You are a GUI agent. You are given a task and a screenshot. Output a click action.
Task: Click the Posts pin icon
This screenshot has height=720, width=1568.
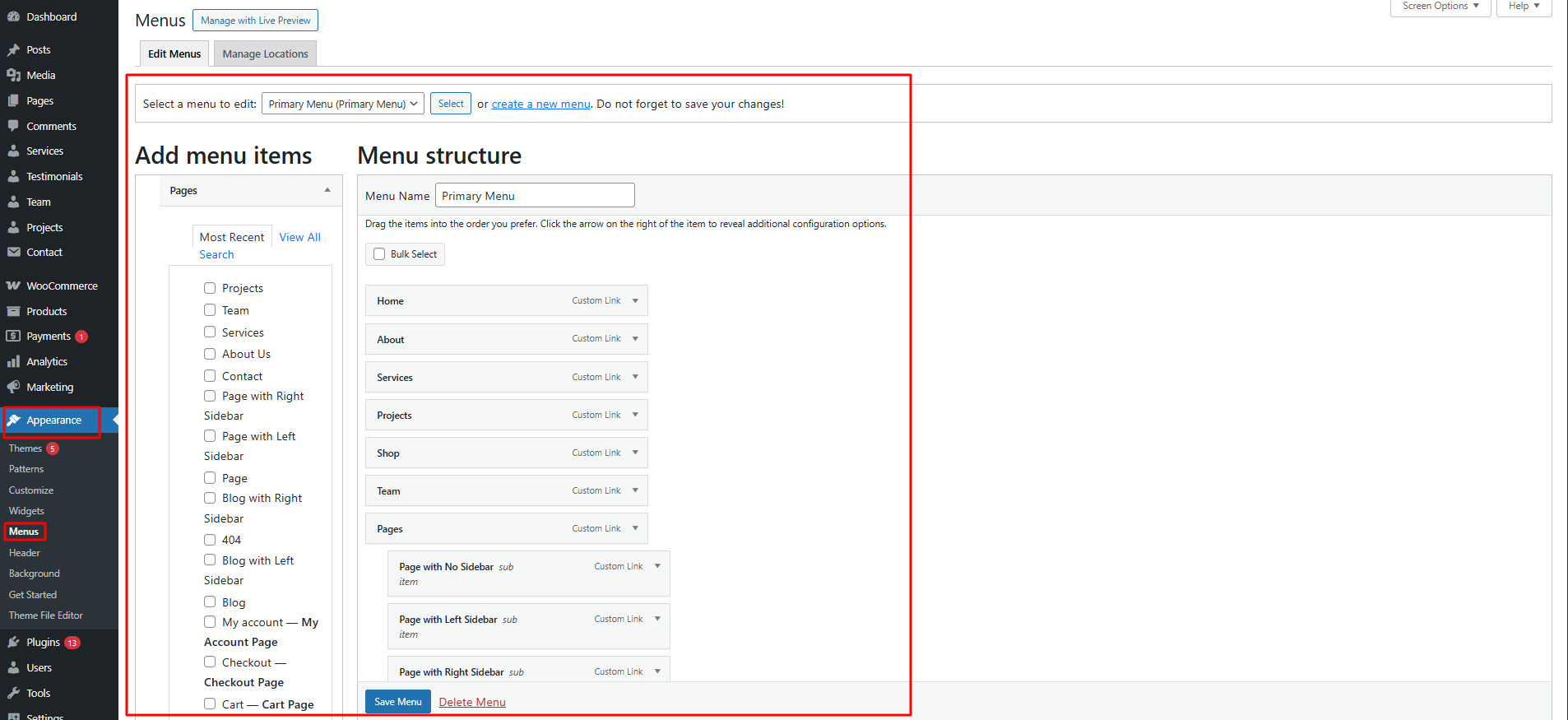pos(13,50)
